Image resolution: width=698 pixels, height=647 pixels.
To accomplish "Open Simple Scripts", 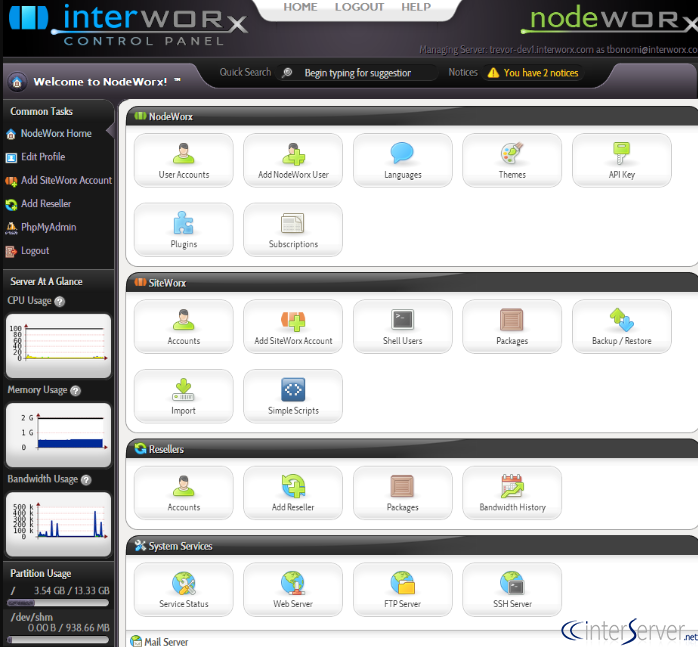I will tap(293, 396).
